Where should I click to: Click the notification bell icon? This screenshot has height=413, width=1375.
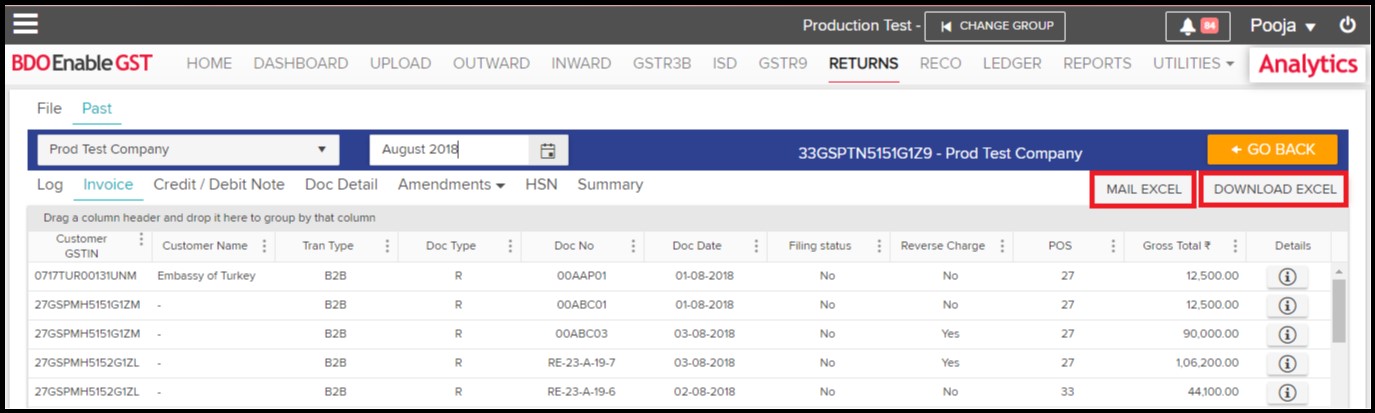(x=1185, y=26)
